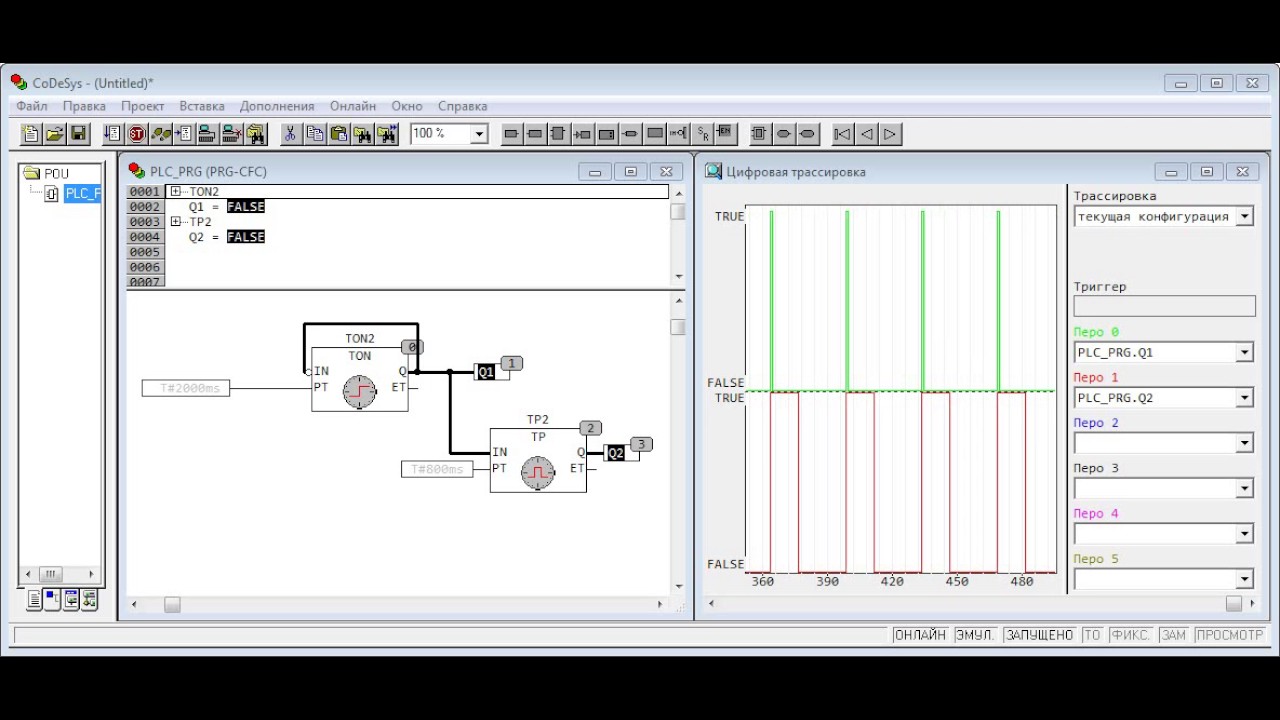Click Q1 = FALSE declaration line
1280x720 pixels.
(x=226, y=207)
